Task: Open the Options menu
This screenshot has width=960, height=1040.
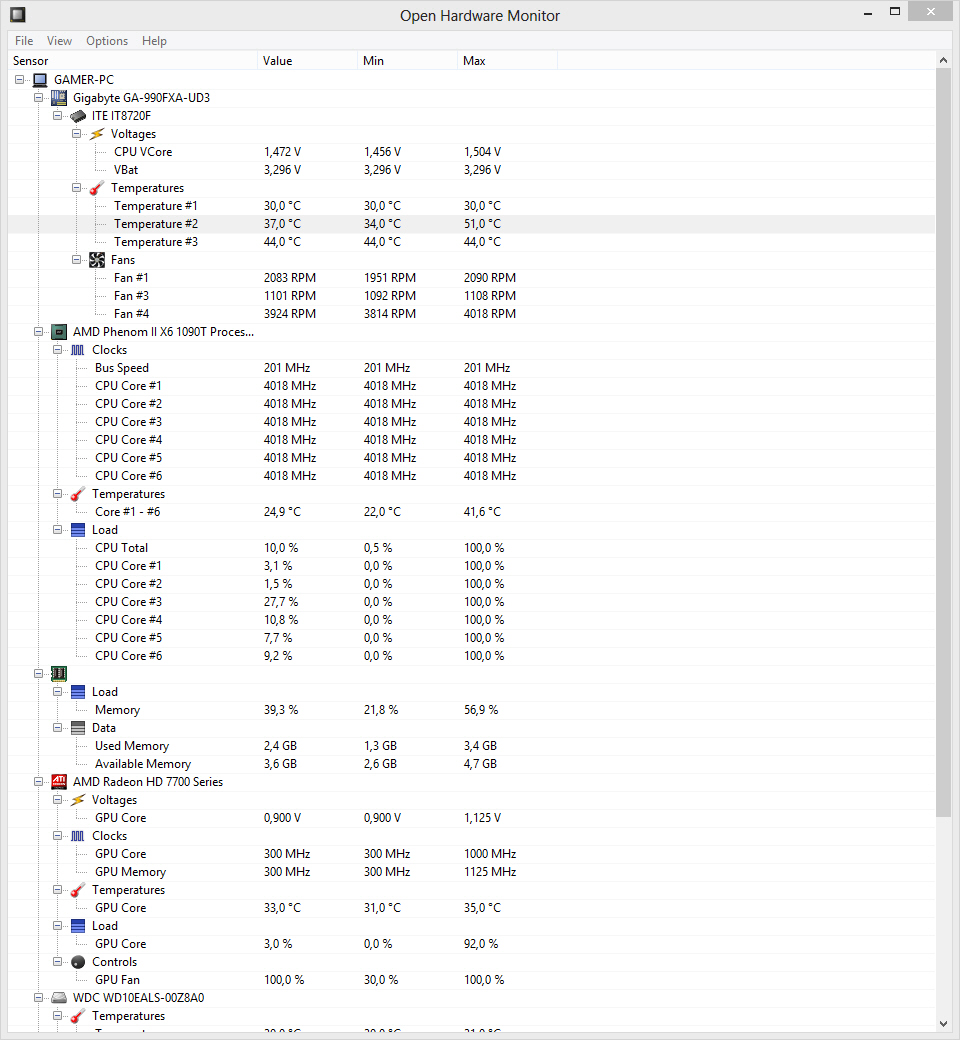Action: (x=107, y=40)
